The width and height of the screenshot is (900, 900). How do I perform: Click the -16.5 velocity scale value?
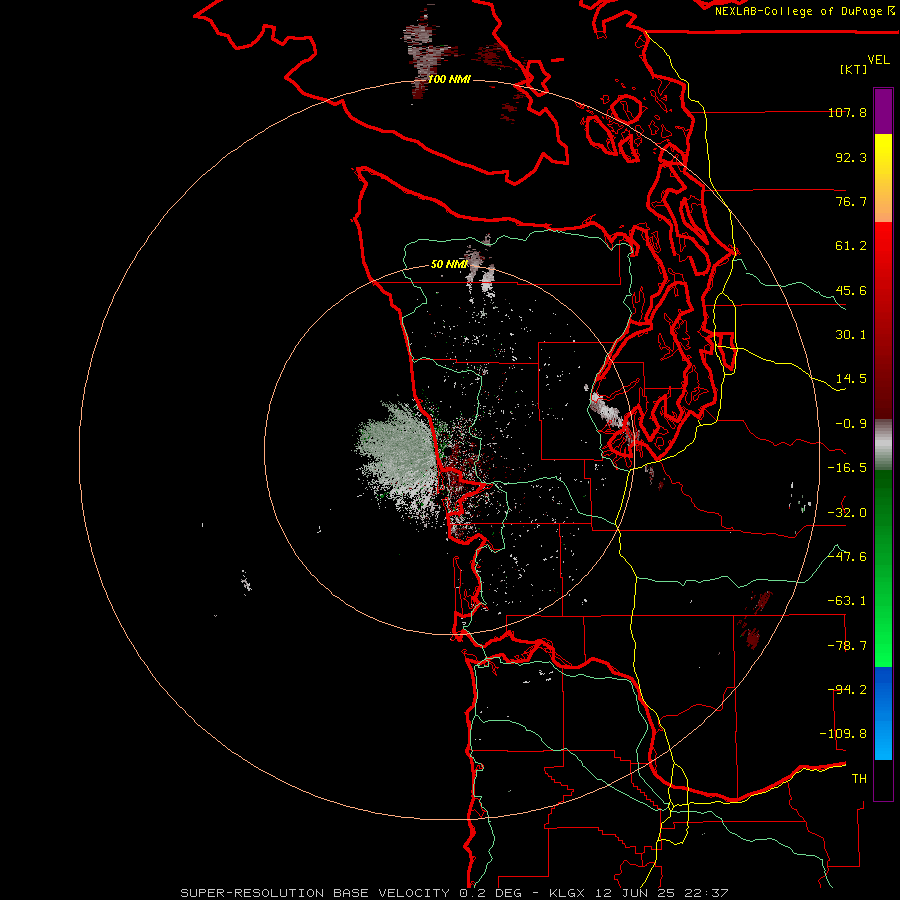(x=847, y=468)
